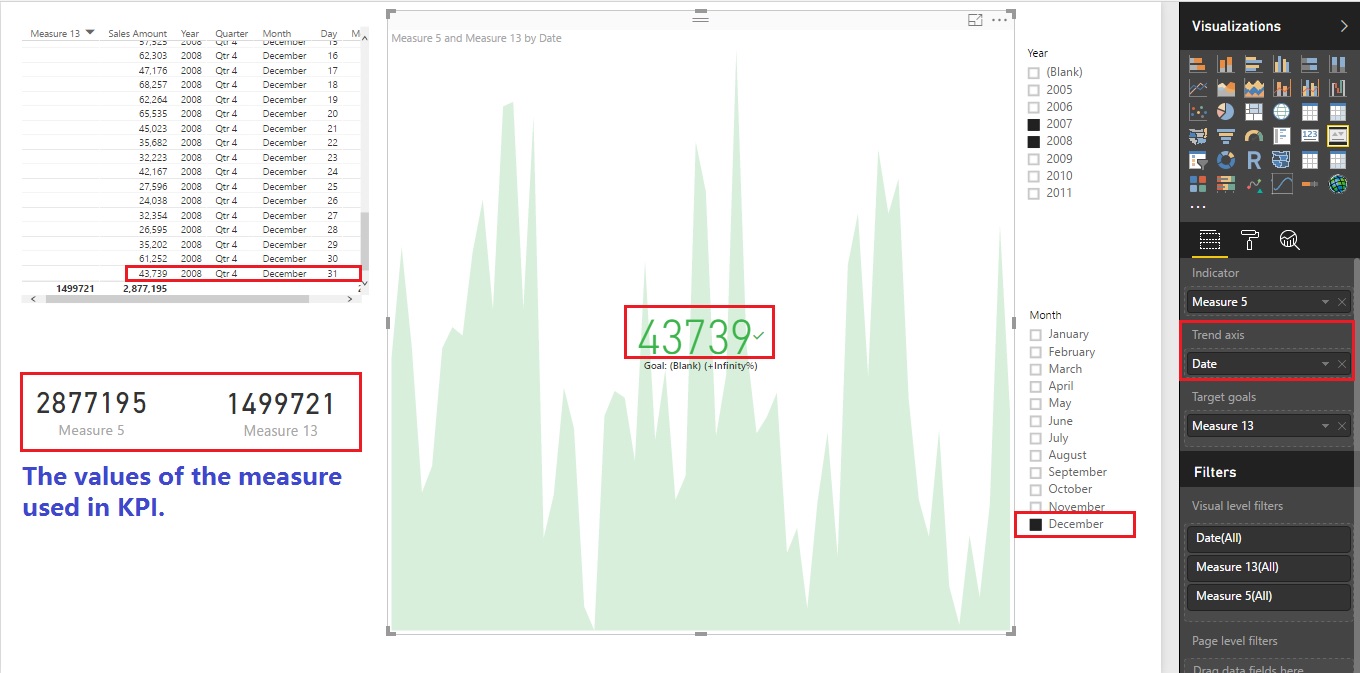
Task: Switch to the Fields well tab
Action: click(x=1210, y=240)
